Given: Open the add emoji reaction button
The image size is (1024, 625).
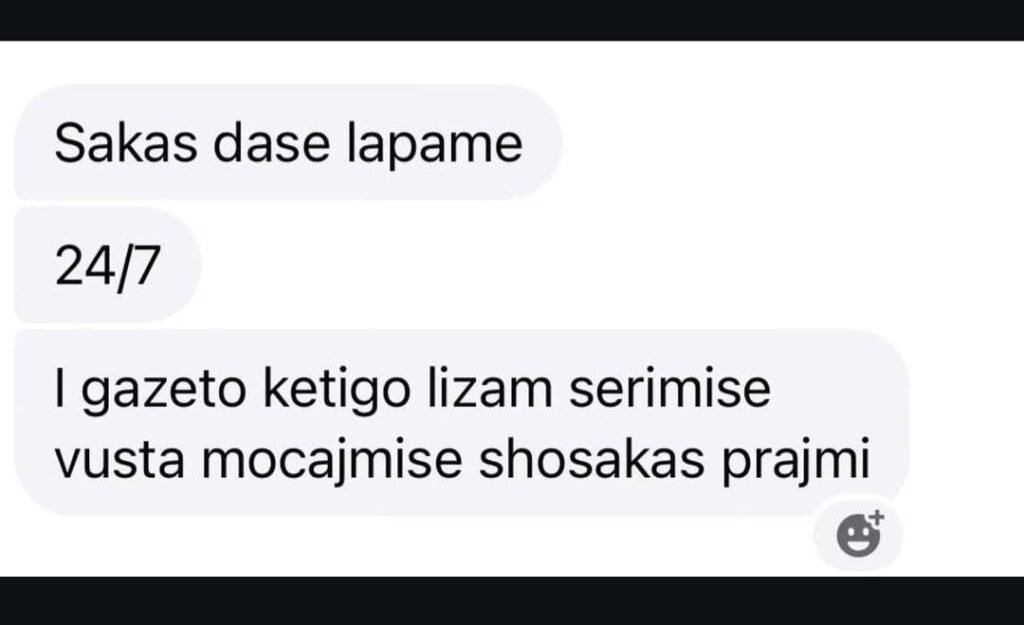Looking at the screenshot, I should pos(858,534).
